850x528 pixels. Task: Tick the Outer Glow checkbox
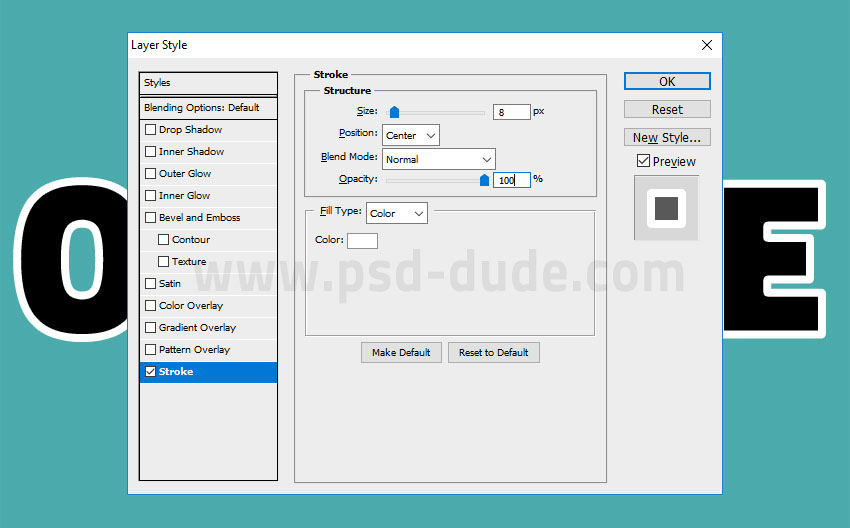click(151, 173)
